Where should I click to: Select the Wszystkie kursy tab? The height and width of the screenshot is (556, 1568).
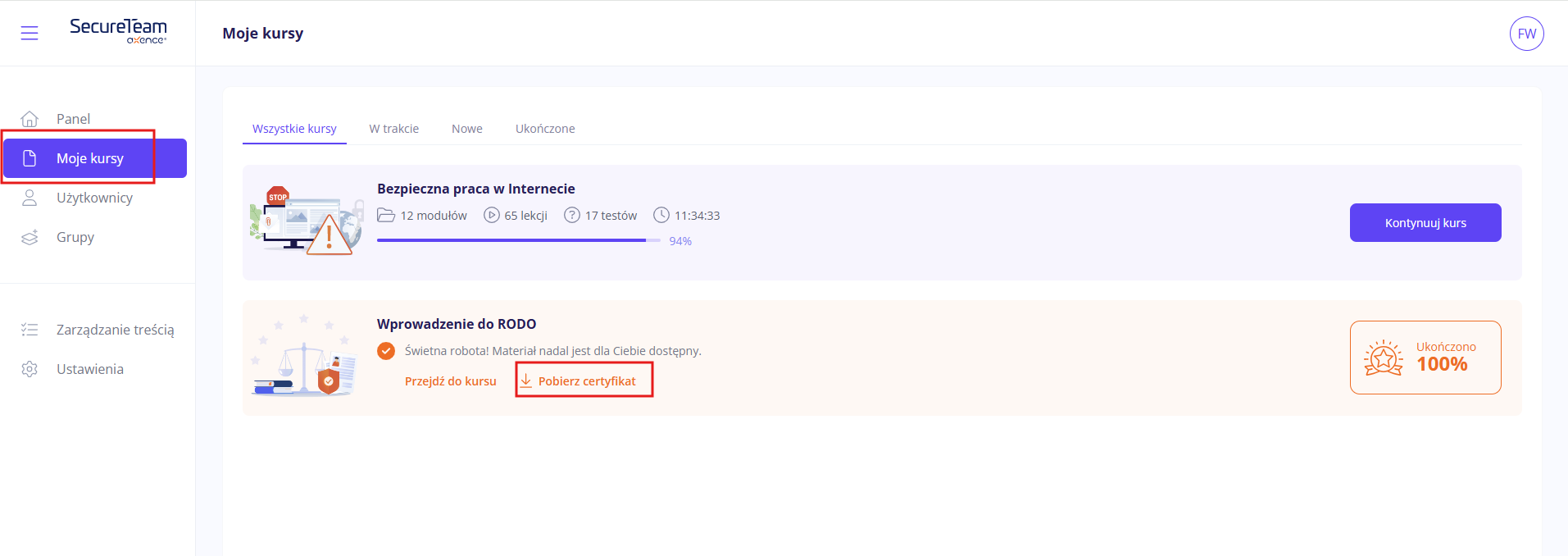[x=294, y=129]
